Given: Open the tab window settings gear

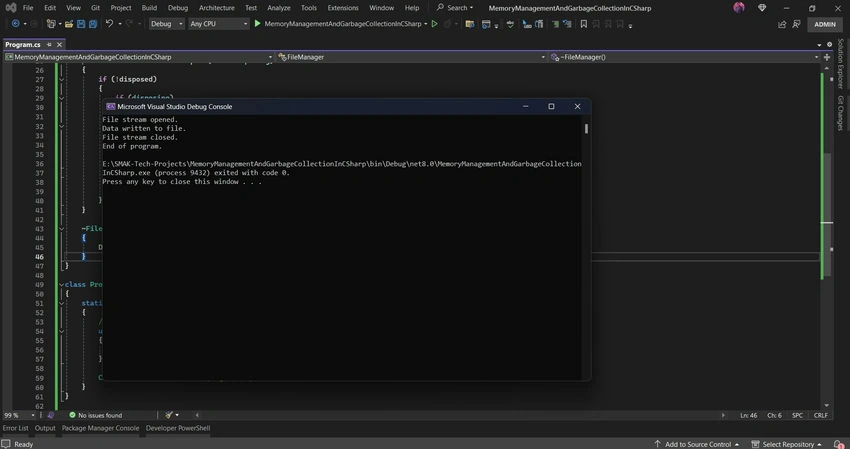Looking at the screenshot, I should coord(829,44).
